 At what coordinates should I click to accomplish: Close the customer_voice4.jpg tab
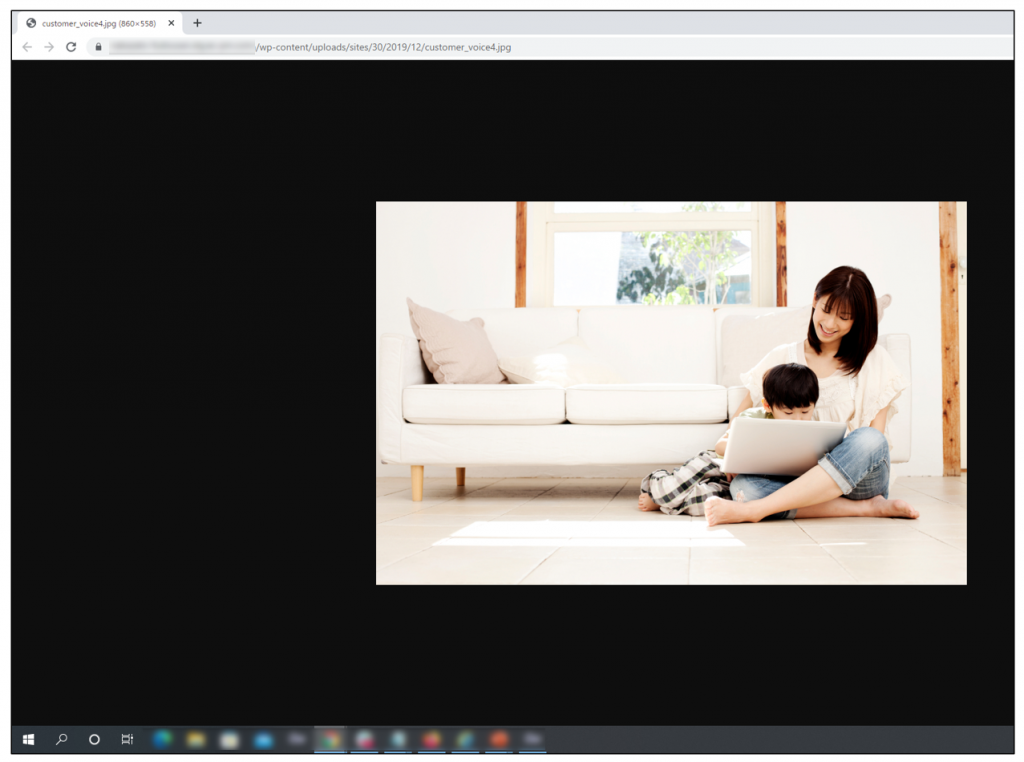[171, 23]
